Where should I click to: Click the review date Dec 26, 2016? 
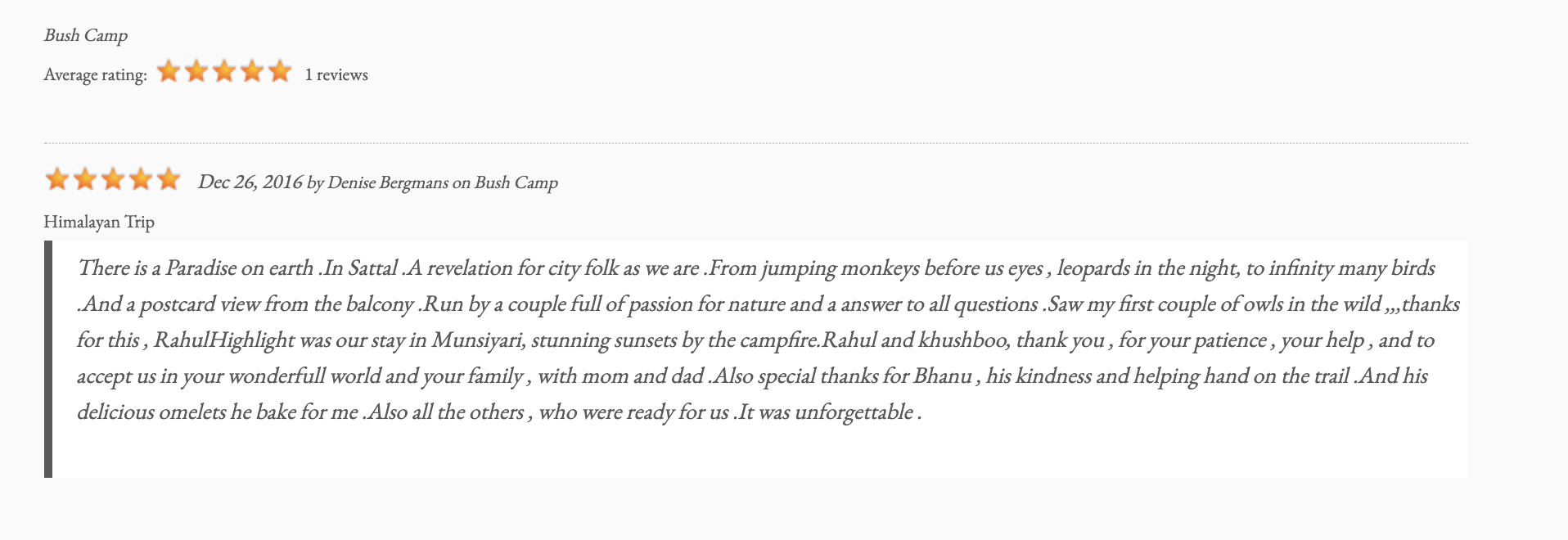pyautogui.click(x=250, y=182)
